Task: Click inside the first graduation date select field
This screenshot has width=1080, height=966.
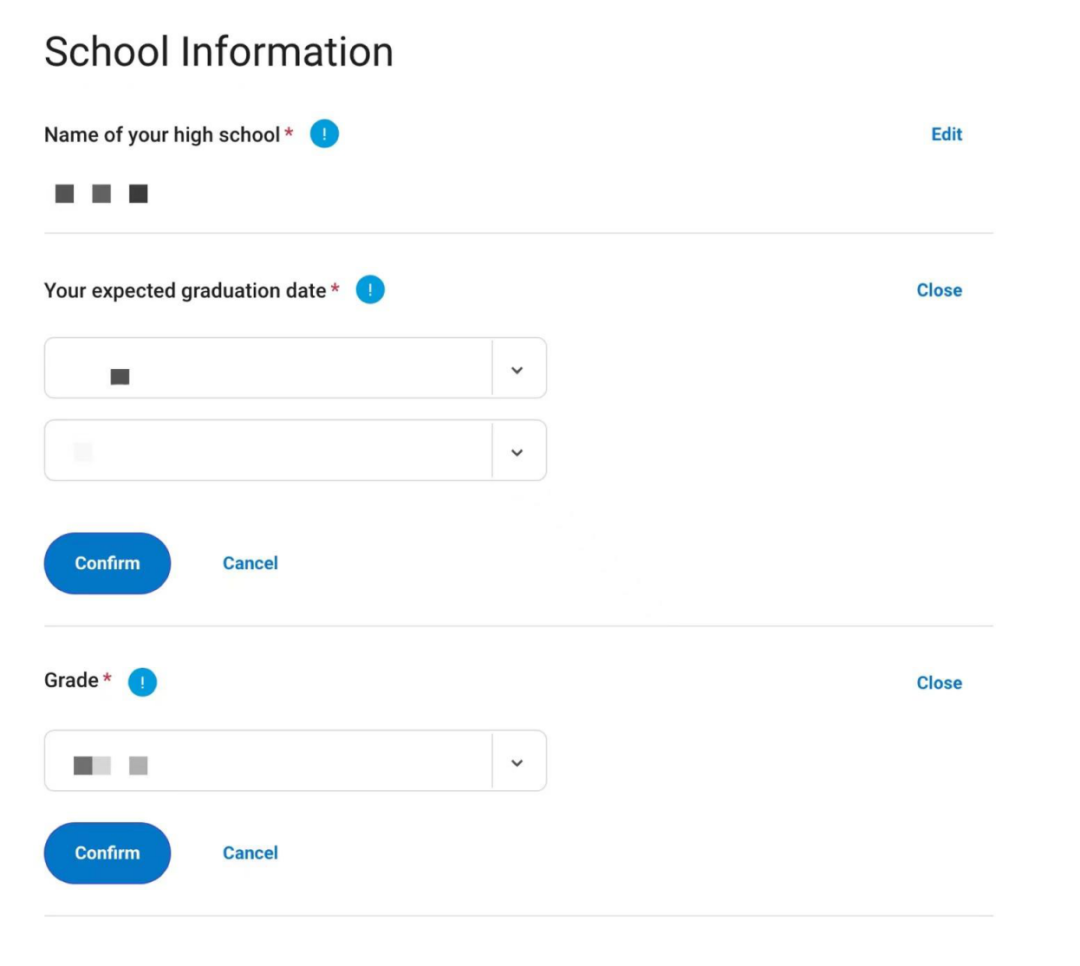Action: [295, 368]
